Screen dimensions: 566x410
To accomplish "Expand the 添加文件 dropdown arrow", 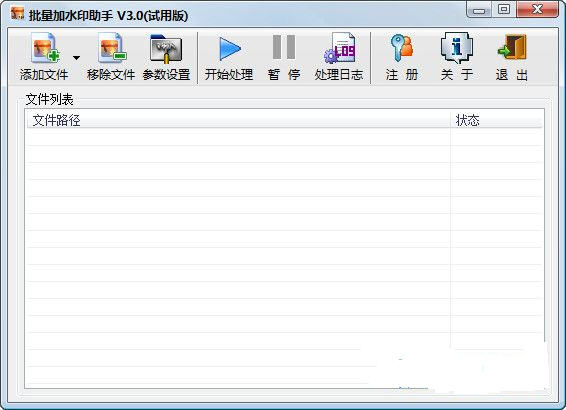I will pyautogui.click(x=76, y=58).
